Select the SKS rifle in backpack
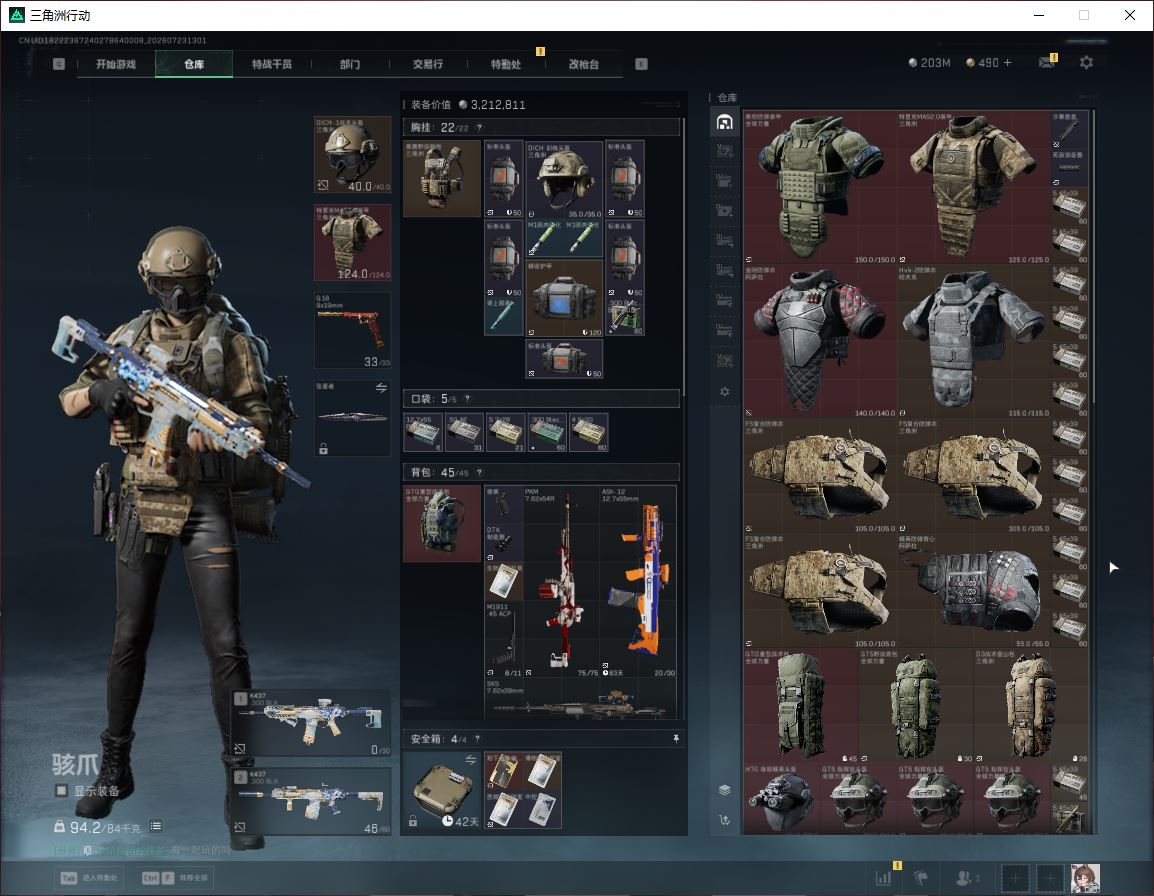1154x896 pixels. click(580, 699)
